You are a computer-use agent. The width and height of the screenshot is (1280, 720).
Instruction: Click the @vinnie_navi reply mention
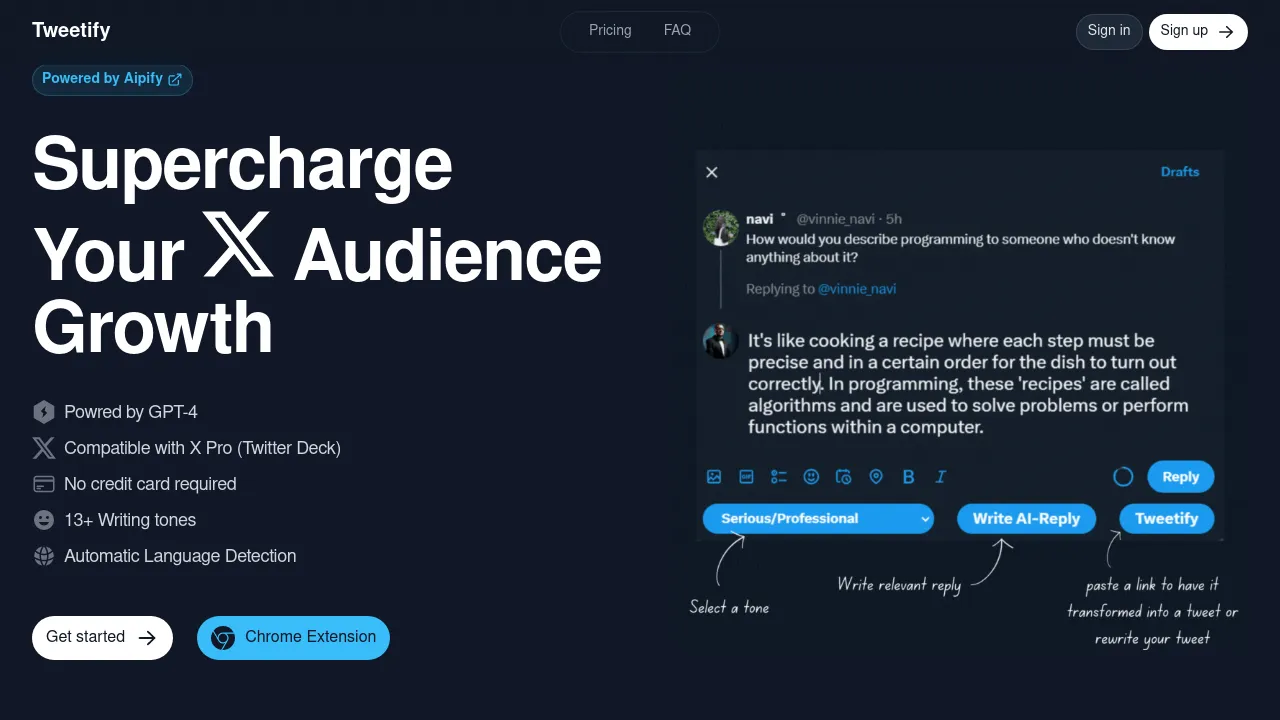(857, 289)
